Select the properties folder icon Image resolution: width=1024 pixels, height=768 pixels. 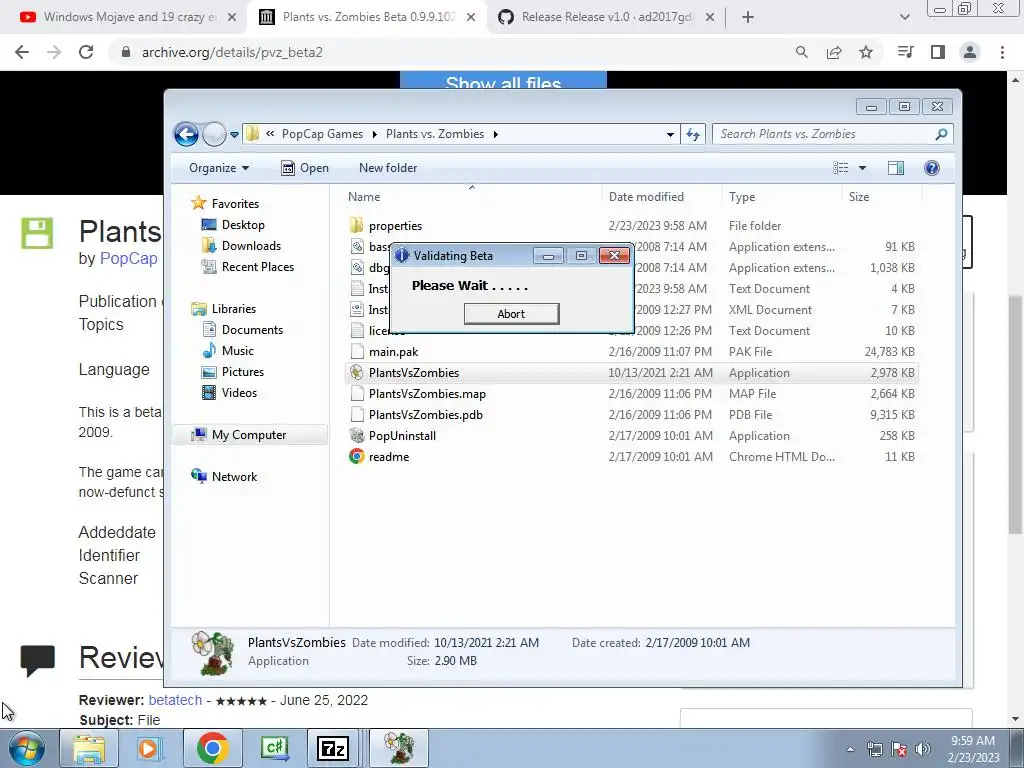(357, 226)
